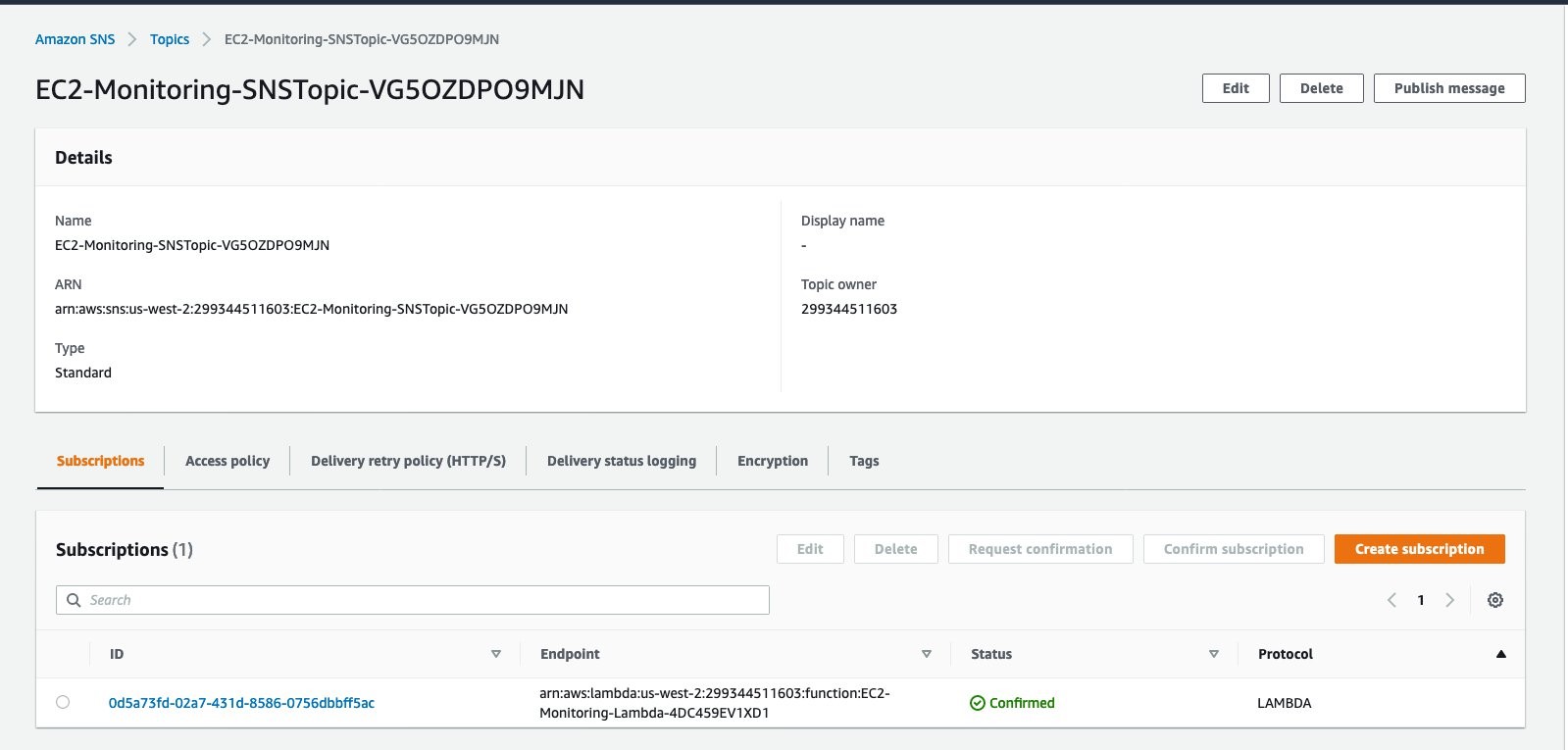Screen dimensions: 1568x750
Task: Switch to the Encryption tab
Action: click(773, 461)
